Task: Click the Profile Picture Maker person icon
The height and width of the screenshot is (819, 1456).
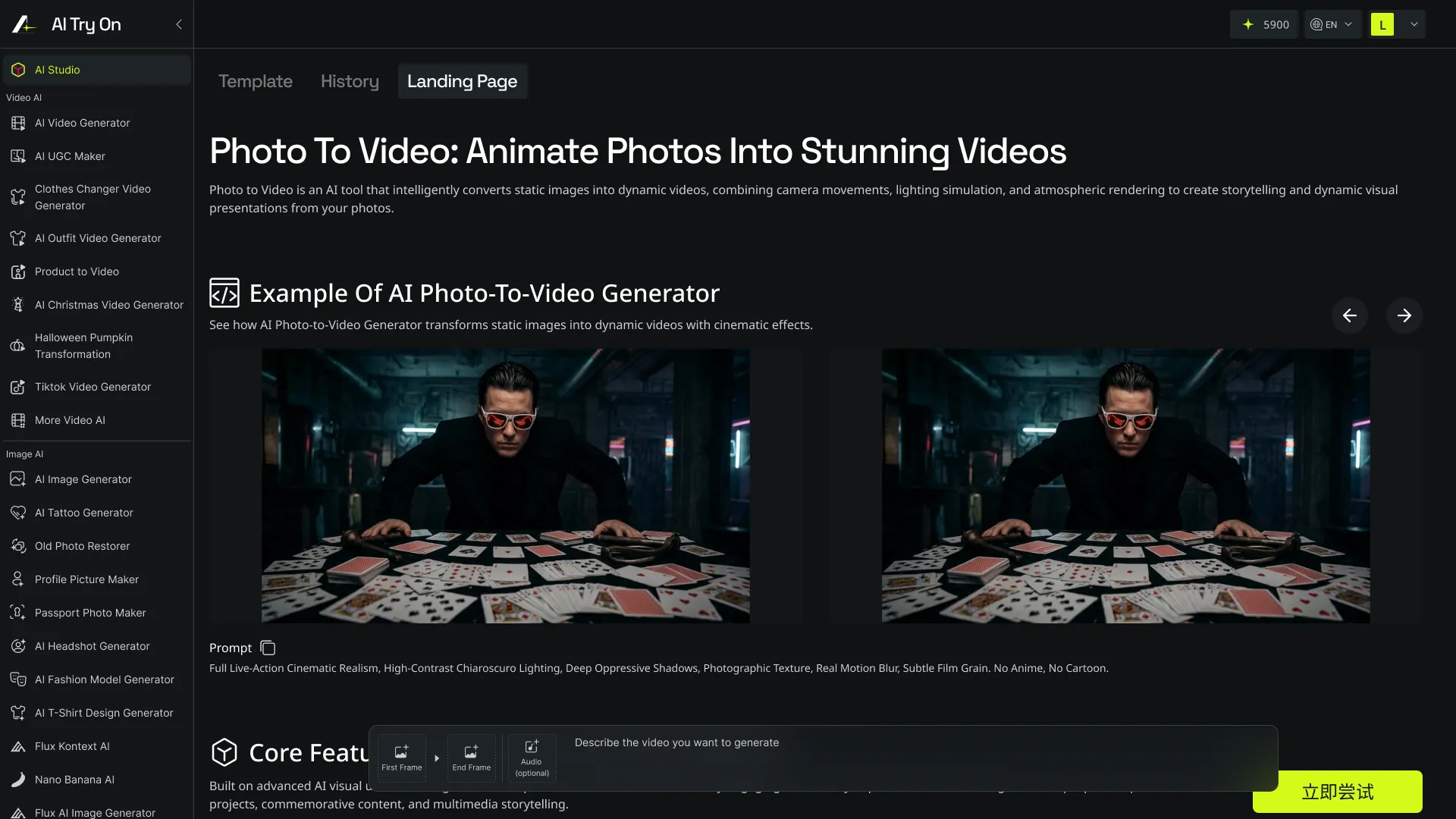Action: coord(18,579)
